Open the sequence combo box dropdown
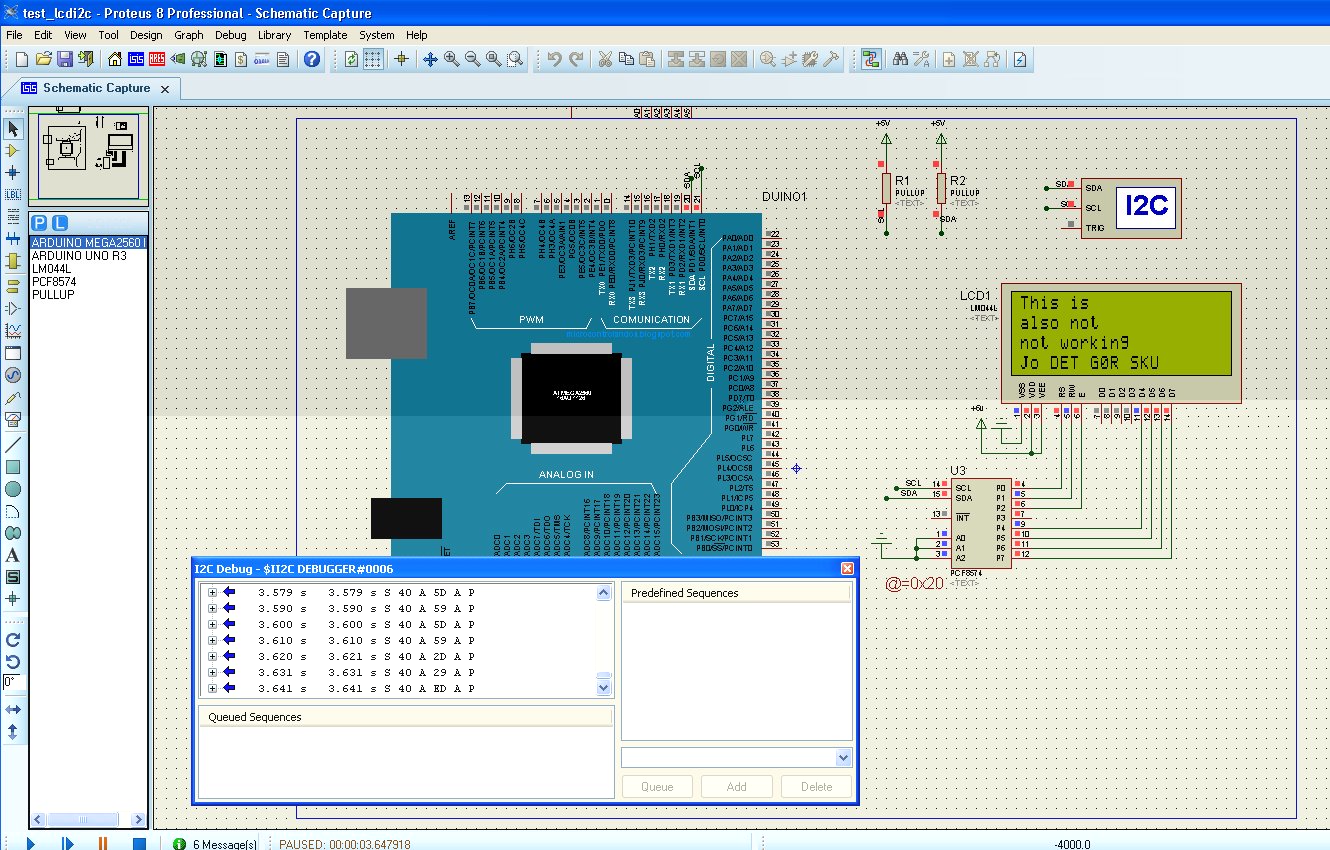Viewport: 1330px width, 850px height. [x=842, y=757]
